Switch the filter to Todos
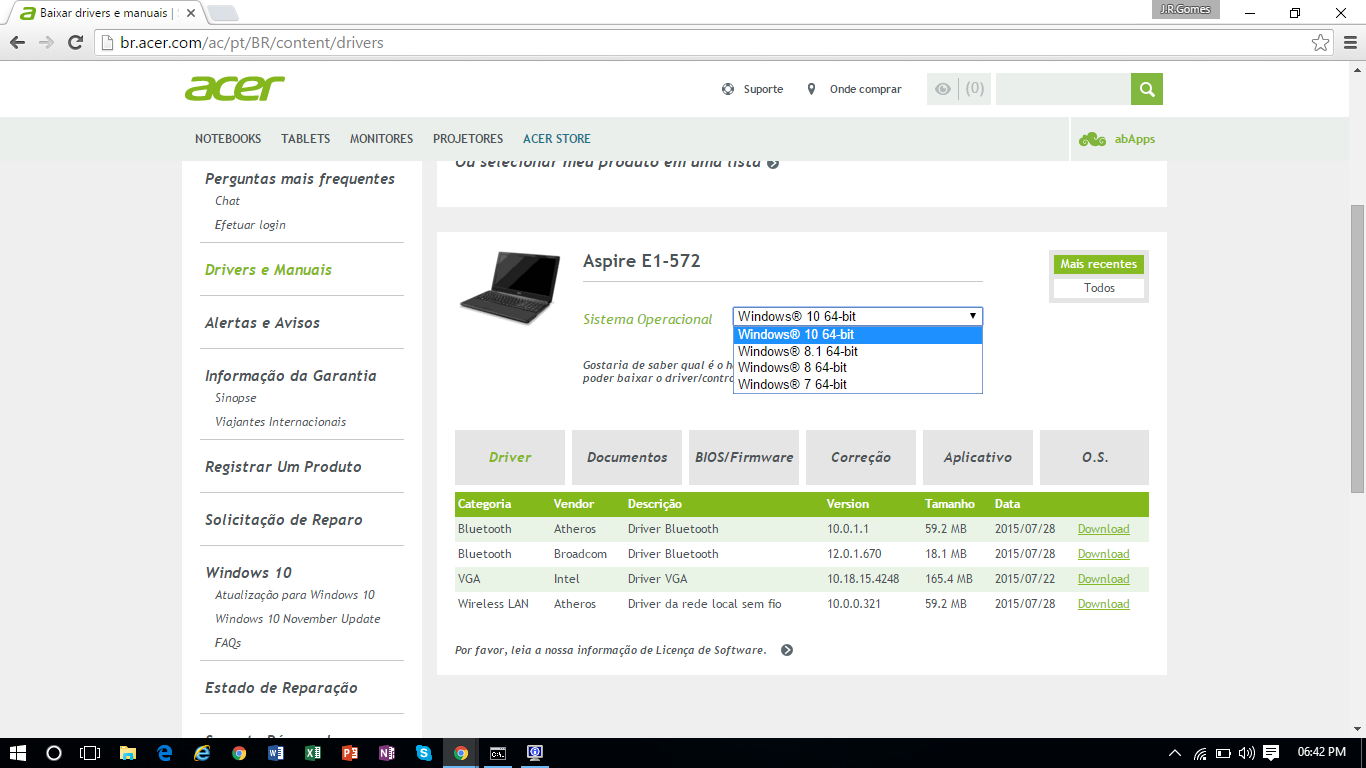 1098,288
